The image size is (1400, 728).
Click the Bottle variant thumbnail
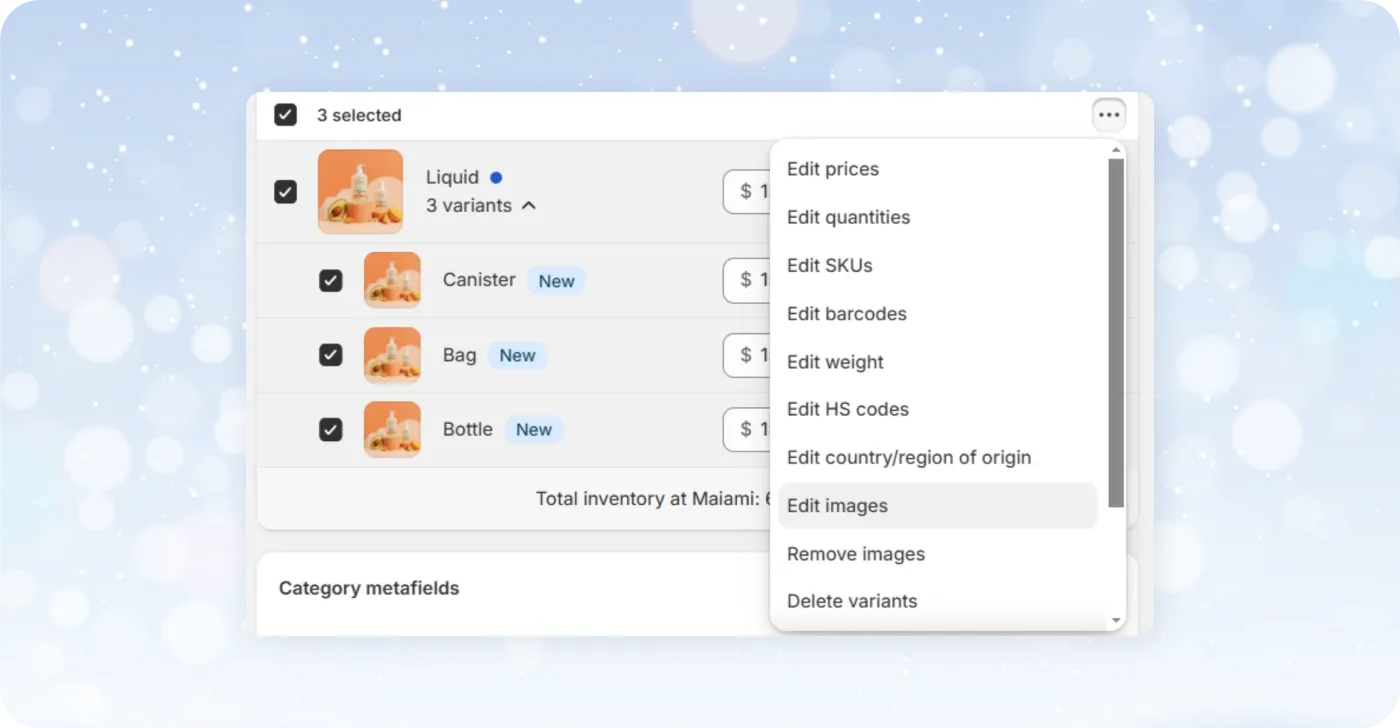click(392, 429)
